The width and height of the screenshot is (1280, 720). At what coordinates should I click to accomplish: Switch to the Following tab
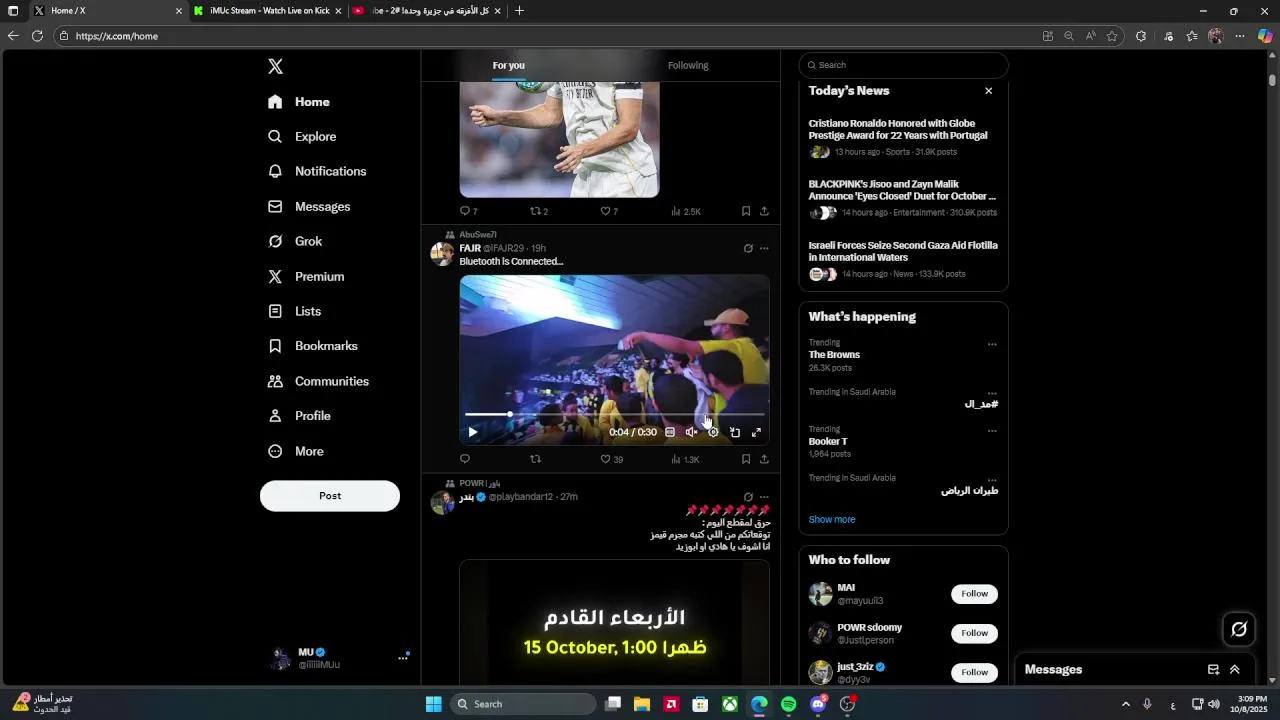688,66
